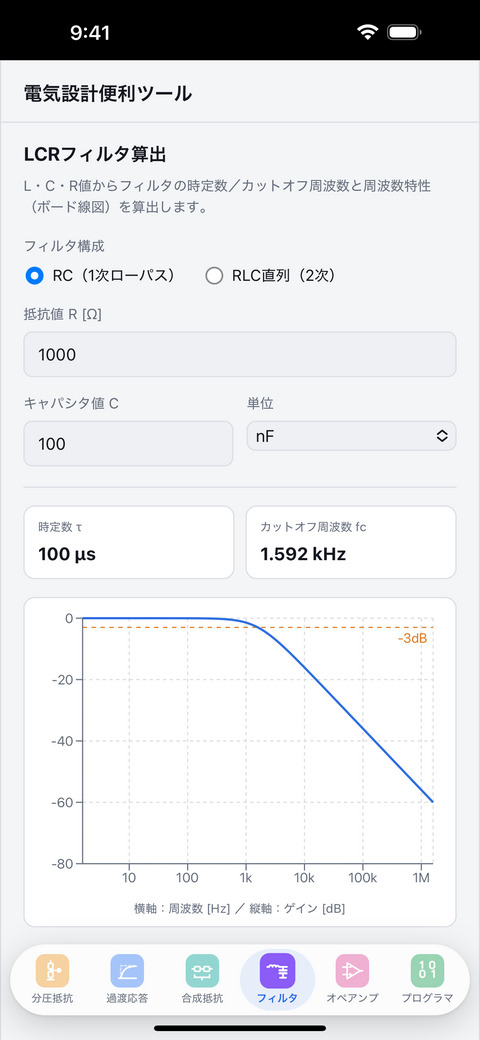Tap the フィルタ filter icon
Image resolution: width=480 pixels, height=1040 pixels.
point(277,971)
